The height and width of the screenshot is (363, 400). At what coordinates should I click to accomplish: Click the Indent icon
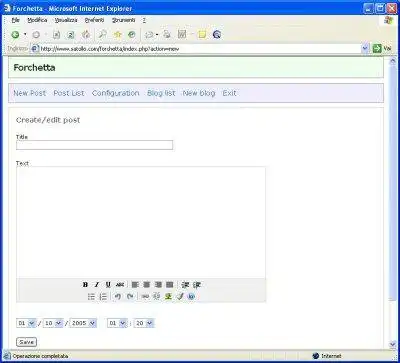(x=197, y=285)
